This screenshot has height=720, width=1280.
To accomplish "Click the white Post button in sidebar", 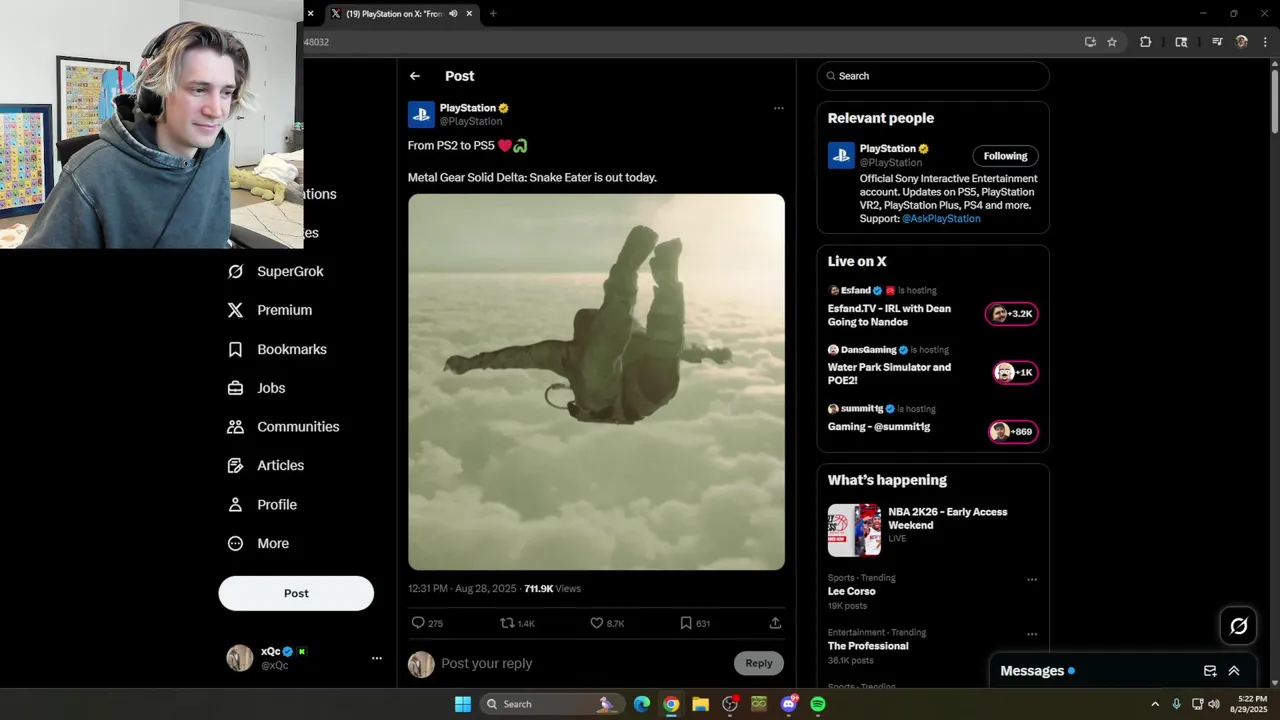I will pyautogui.click(x=296, y=593).
